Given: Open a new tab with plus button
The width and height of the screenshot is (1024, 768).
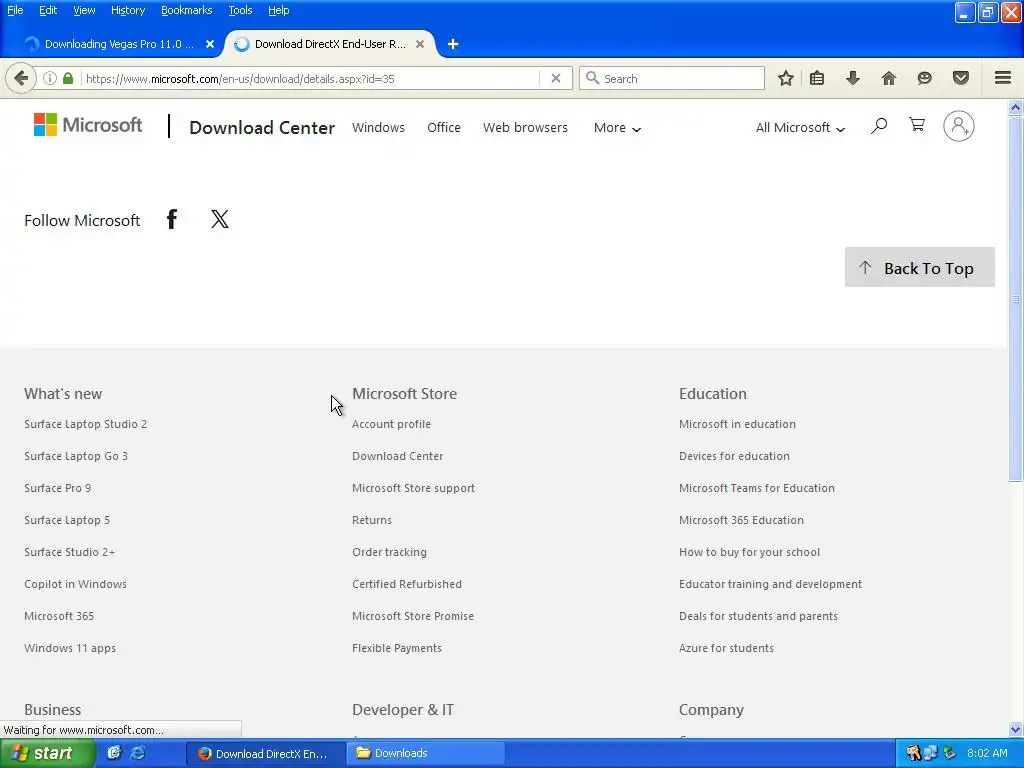Looking at the screenshot, I should pos(453,44).
